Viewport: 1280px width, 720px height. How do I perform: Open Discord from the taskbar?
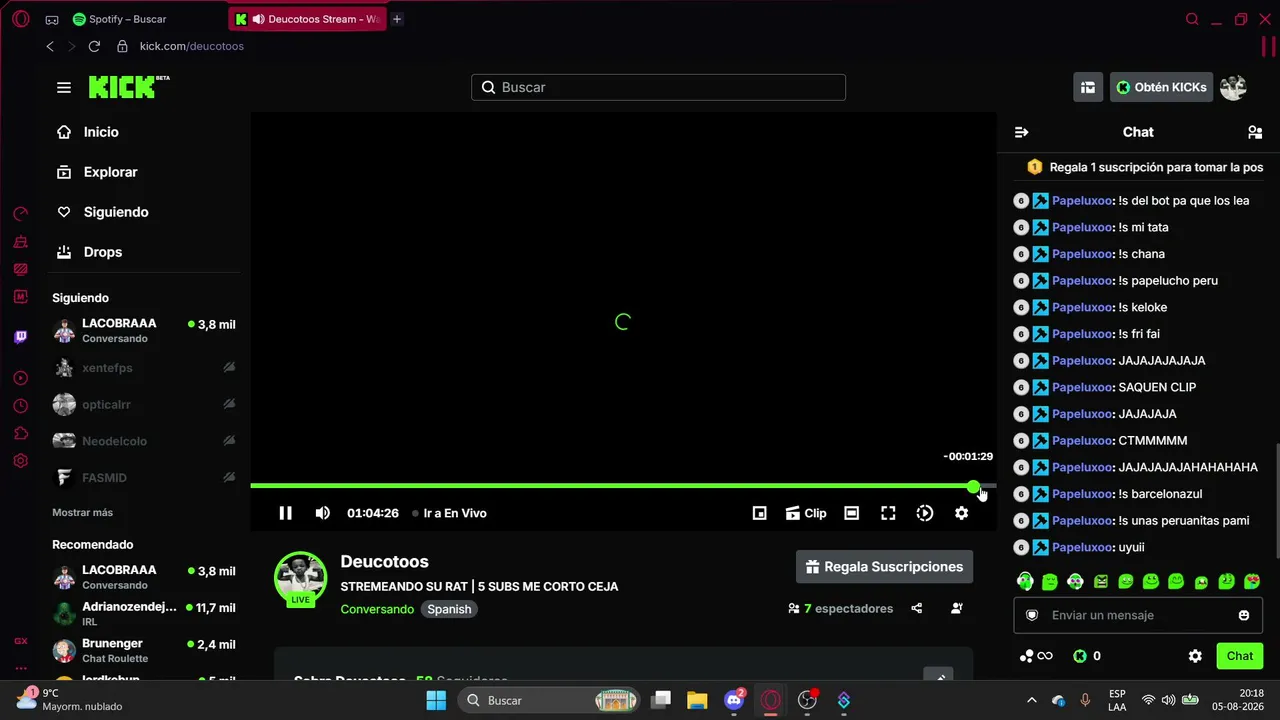(x=734, y=700)
